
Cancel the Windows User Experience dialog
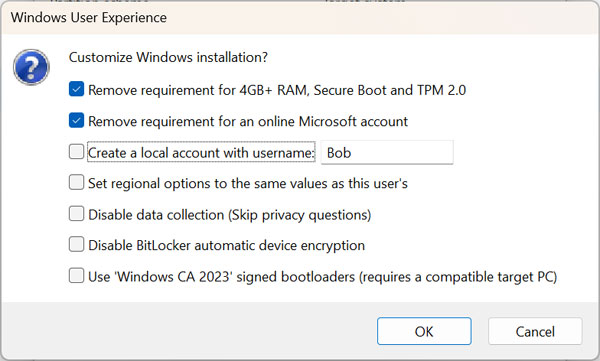tap(535, 331)
